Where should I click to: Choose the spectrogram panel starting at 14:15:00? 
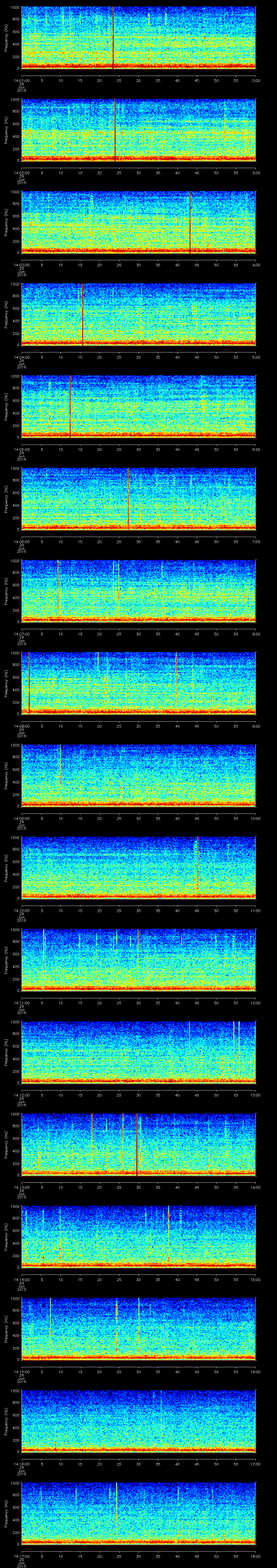click(139, 1329)
